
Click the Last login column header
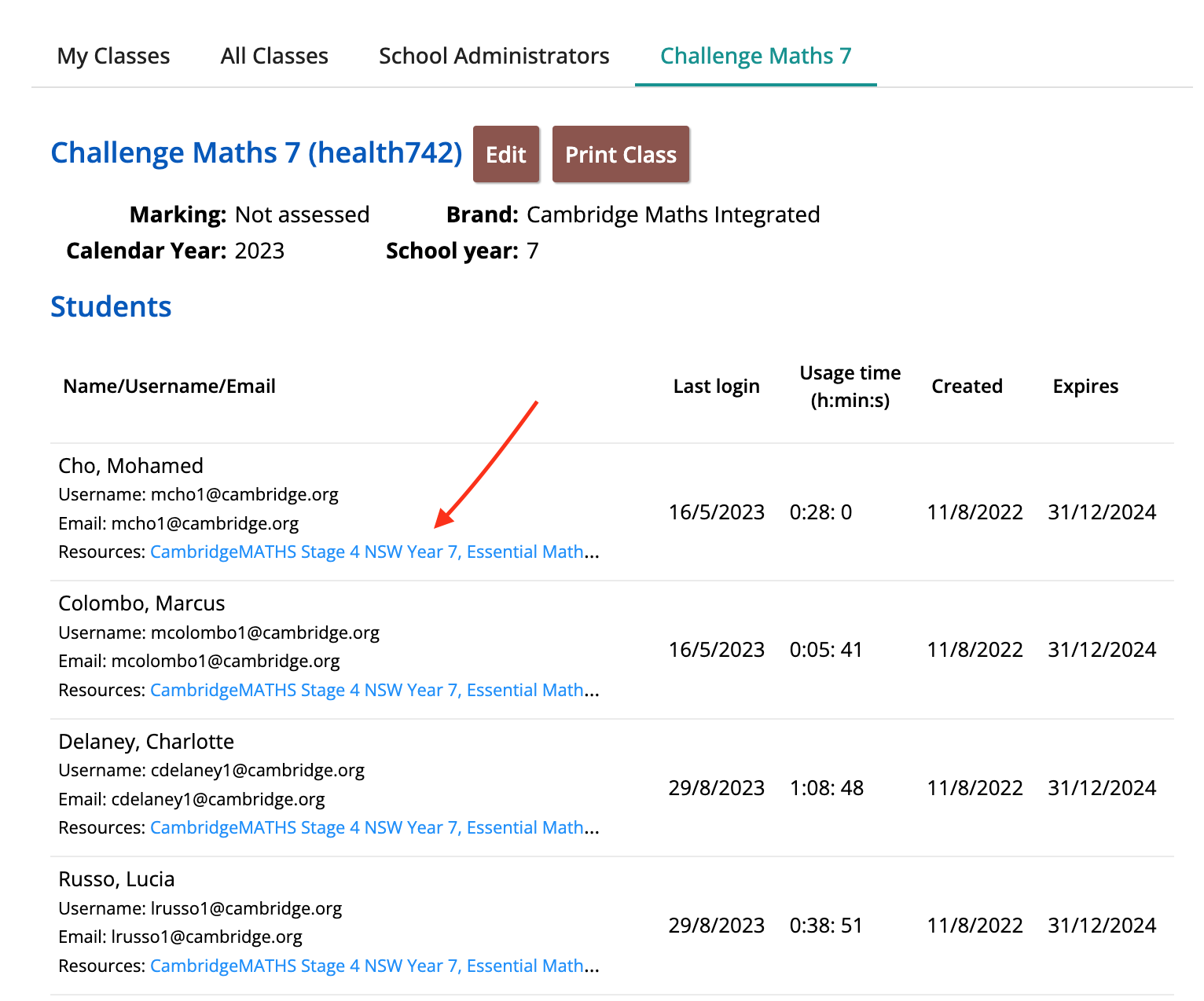pyautogui.click(x=716, y=386)
